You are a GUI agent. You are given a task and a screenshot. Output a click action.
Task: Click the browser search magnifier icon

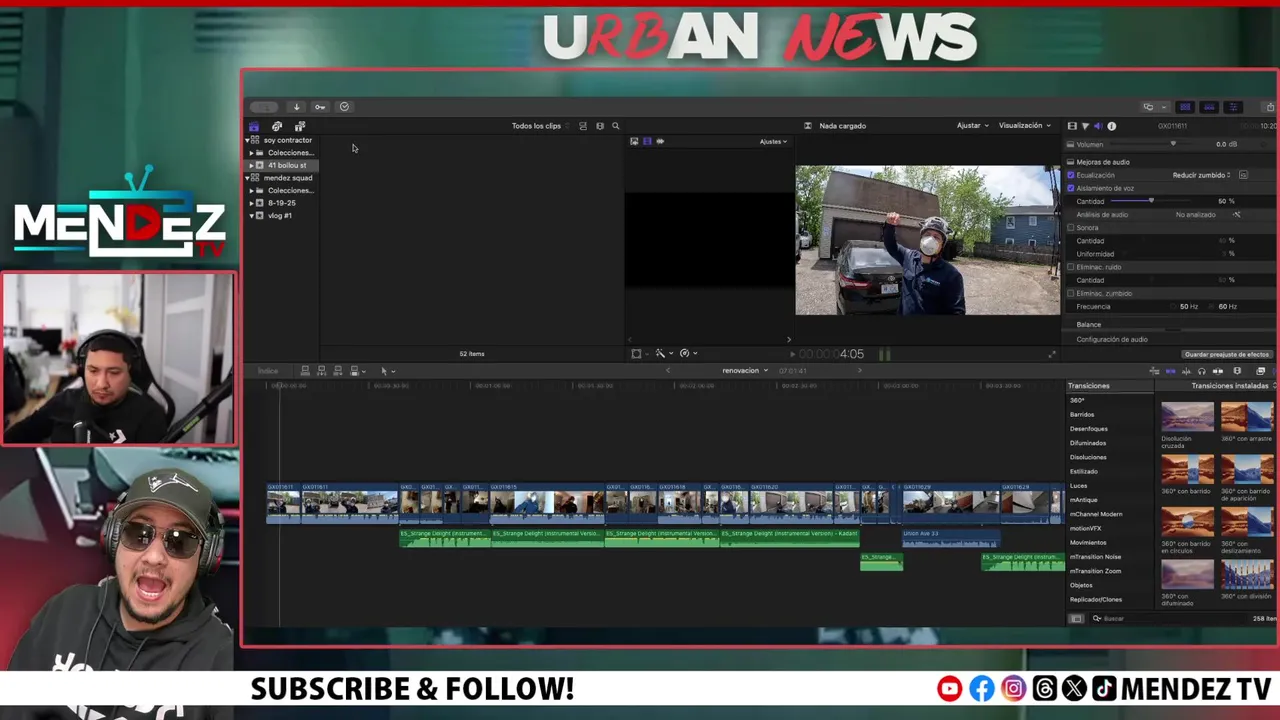click(x=616, y=126)
